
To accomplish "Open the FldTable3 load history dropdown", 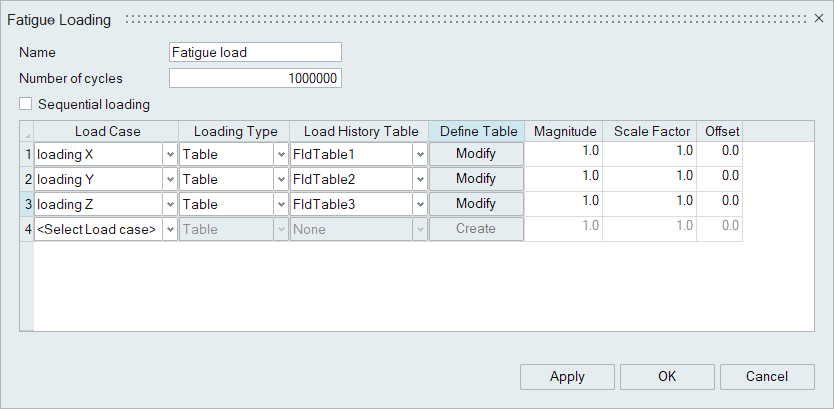I will pyautogui.click(x=420, y=204).
